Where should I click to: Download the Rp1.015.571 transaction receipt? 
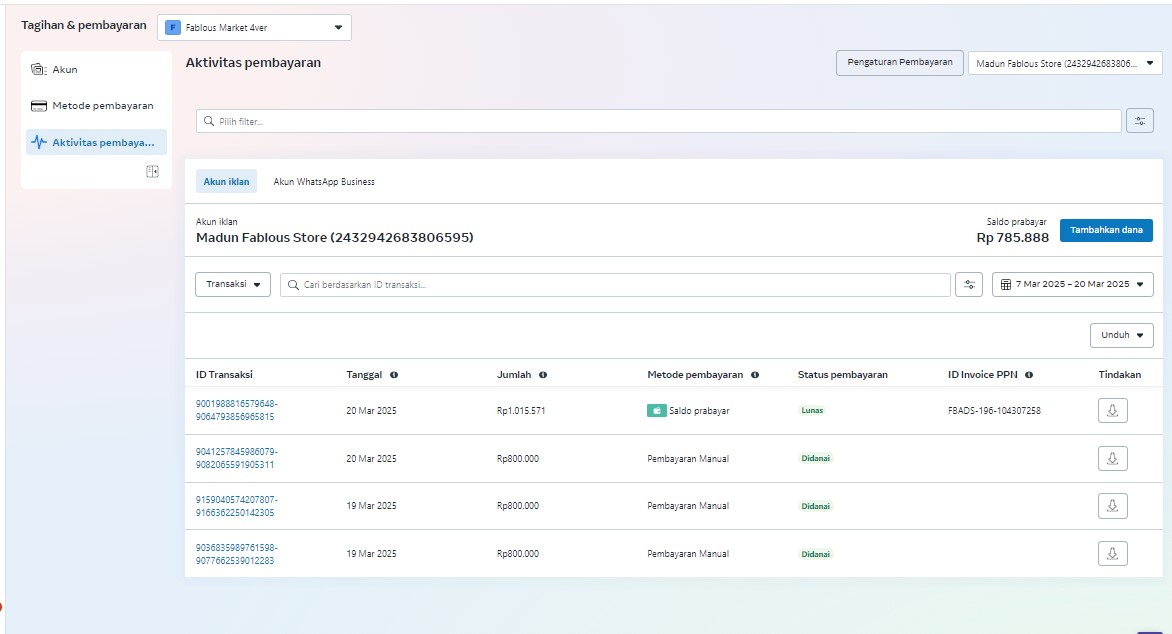pyautogui.click(x=1112, y=410)
